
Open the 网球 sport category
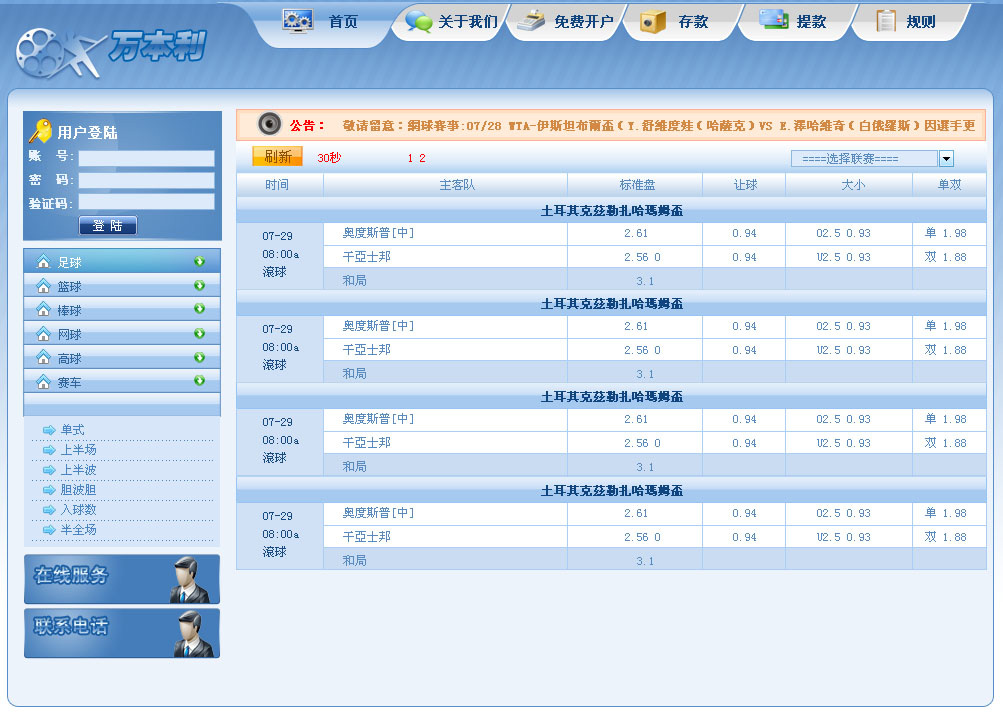click(x=122, y=333)
